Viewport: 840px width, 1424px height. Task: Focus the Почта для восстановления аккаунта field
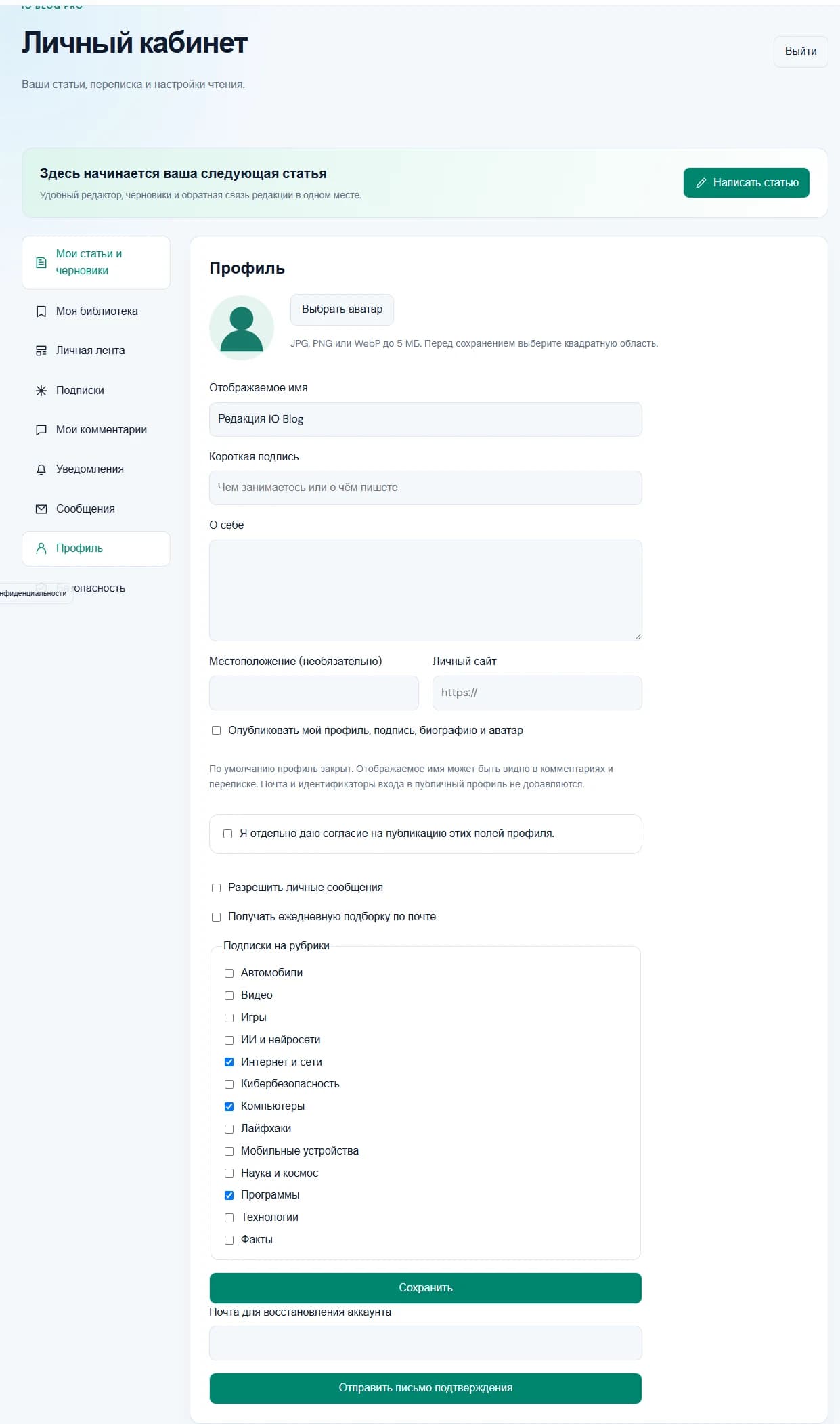[426, 1343]
